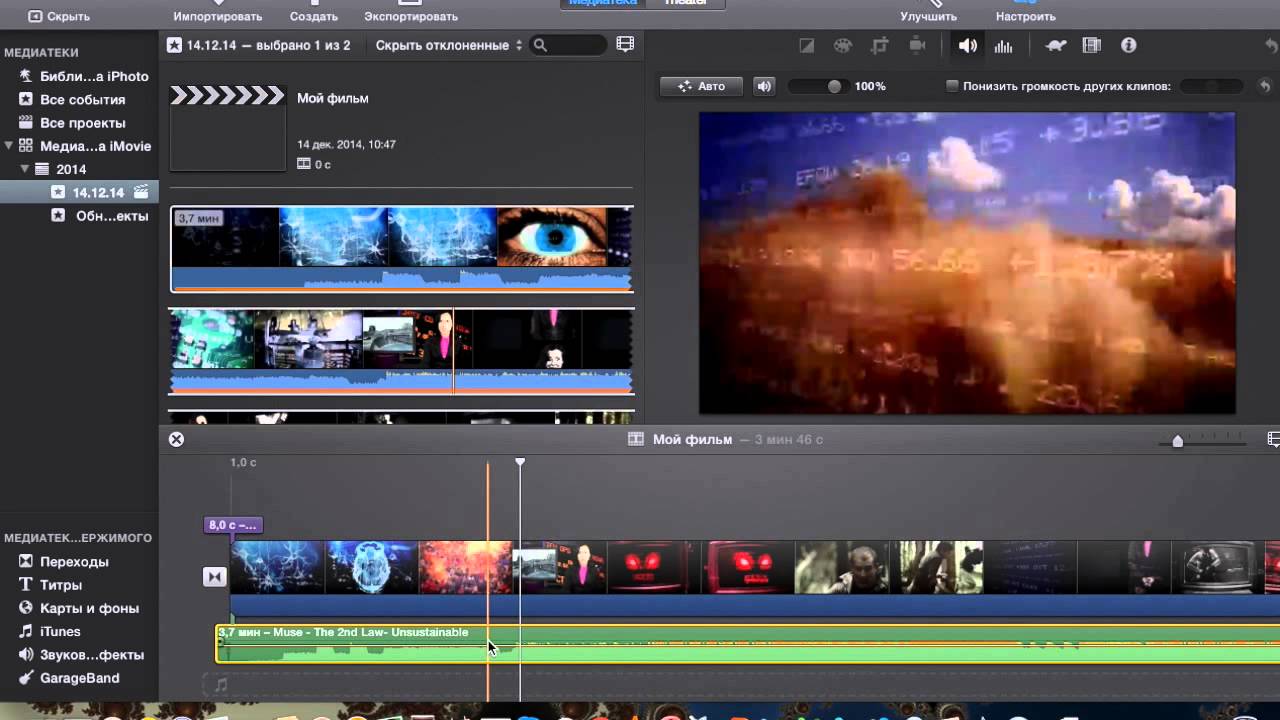Click Импортировать in the toolbar

(217, 16)
